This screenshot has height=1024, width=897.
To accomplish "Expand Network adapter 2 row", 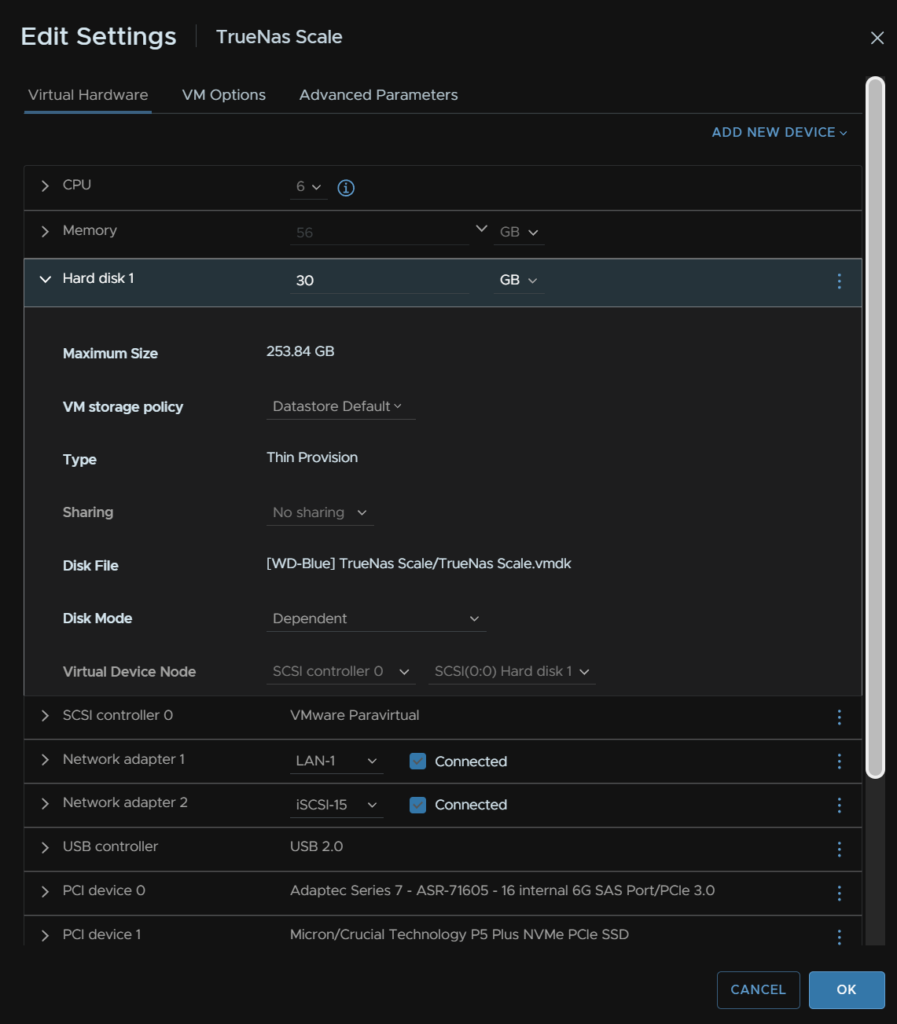I will coord(44,803).
